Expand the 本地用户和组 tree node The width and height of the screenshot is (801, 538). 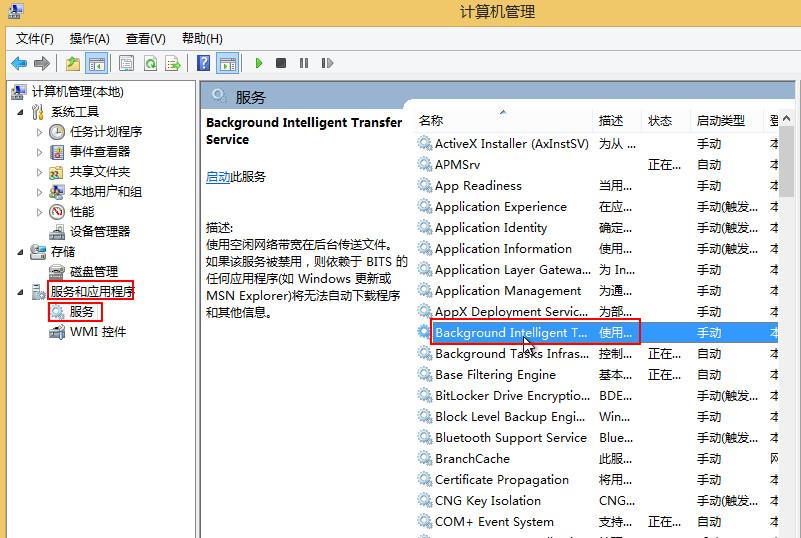pos(40,192)
